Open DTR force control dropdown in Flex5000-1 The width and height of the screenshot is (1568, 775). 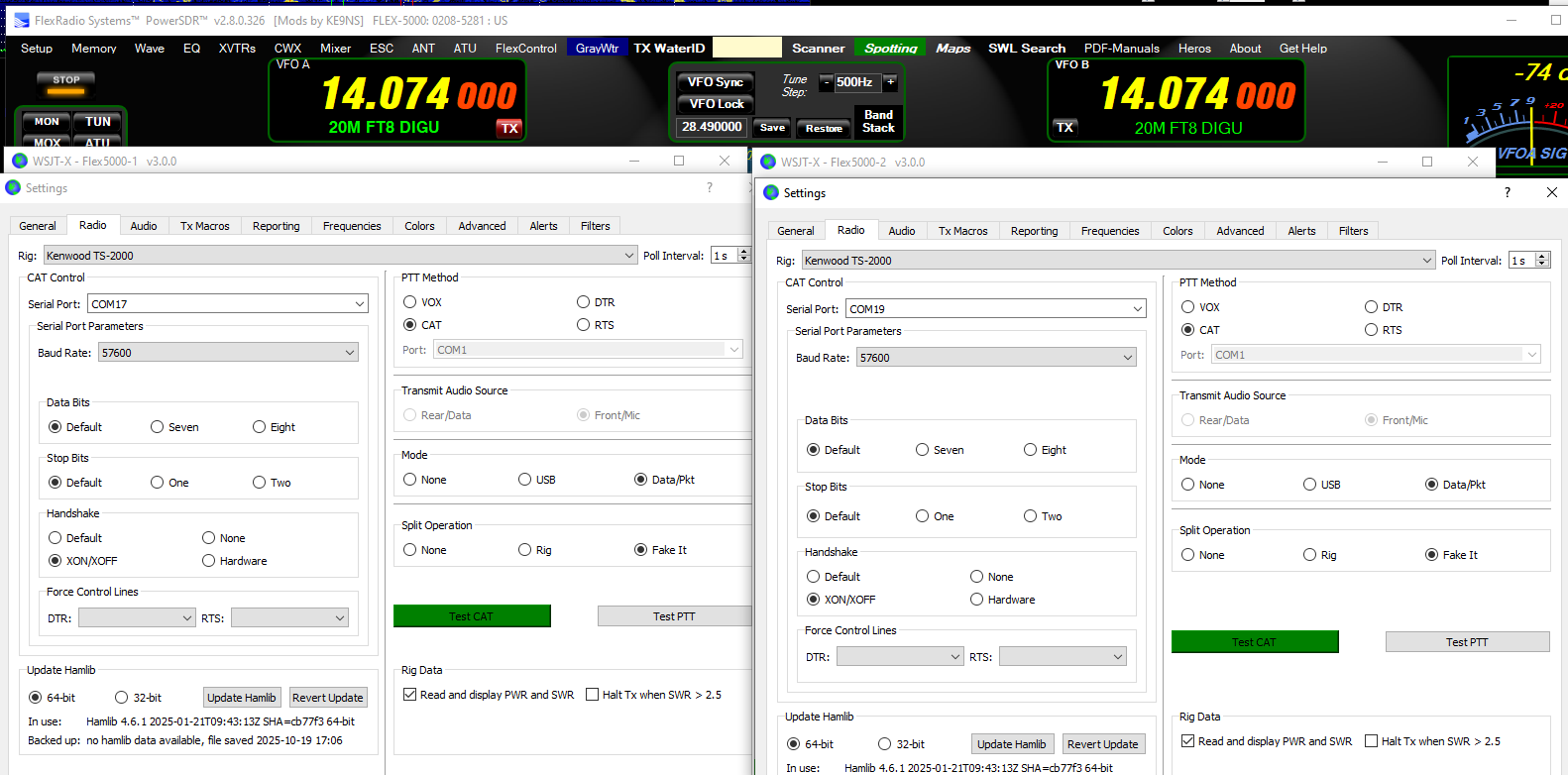pos(137,618)
